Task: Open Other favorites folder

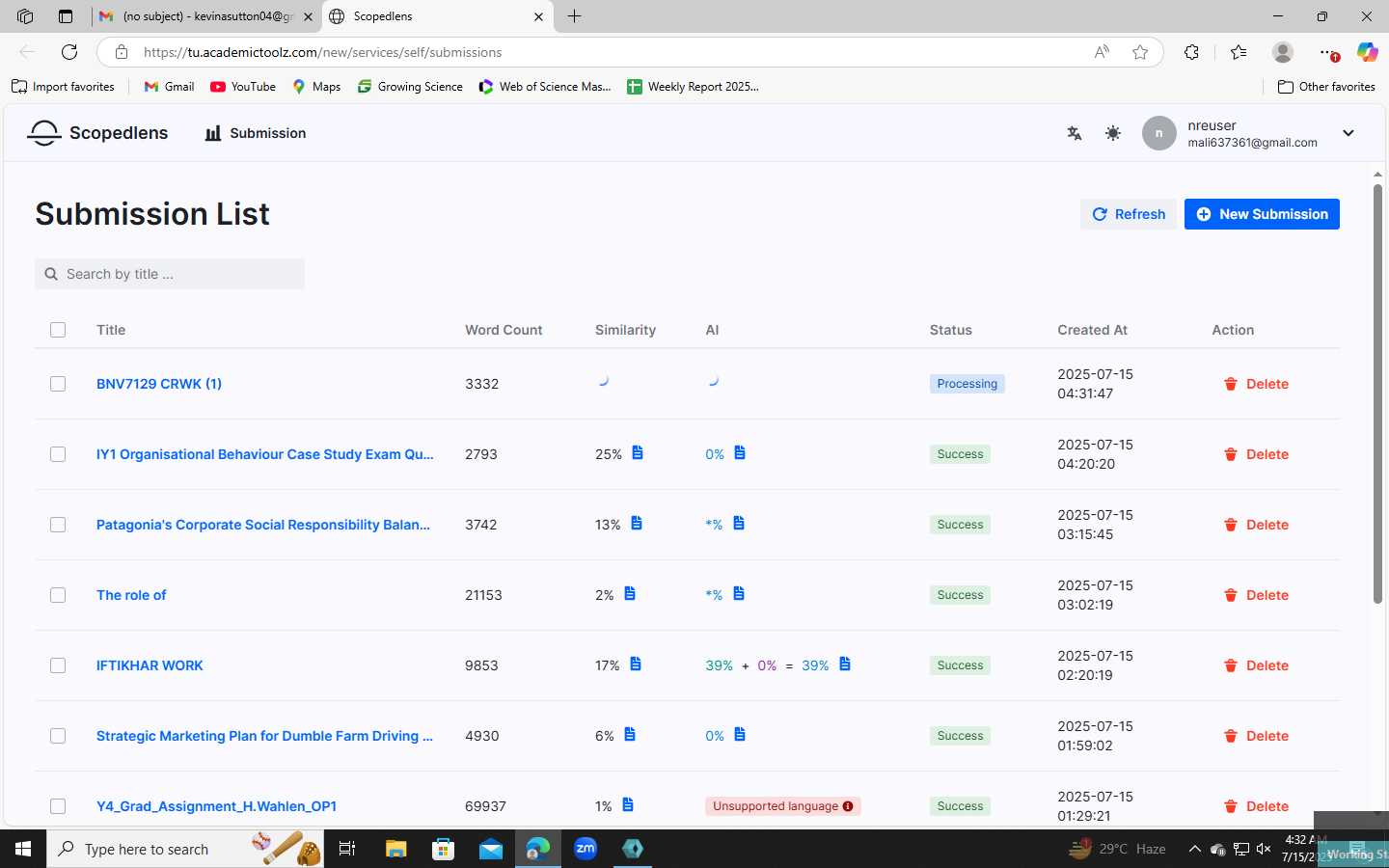Action: point(1326,87)
